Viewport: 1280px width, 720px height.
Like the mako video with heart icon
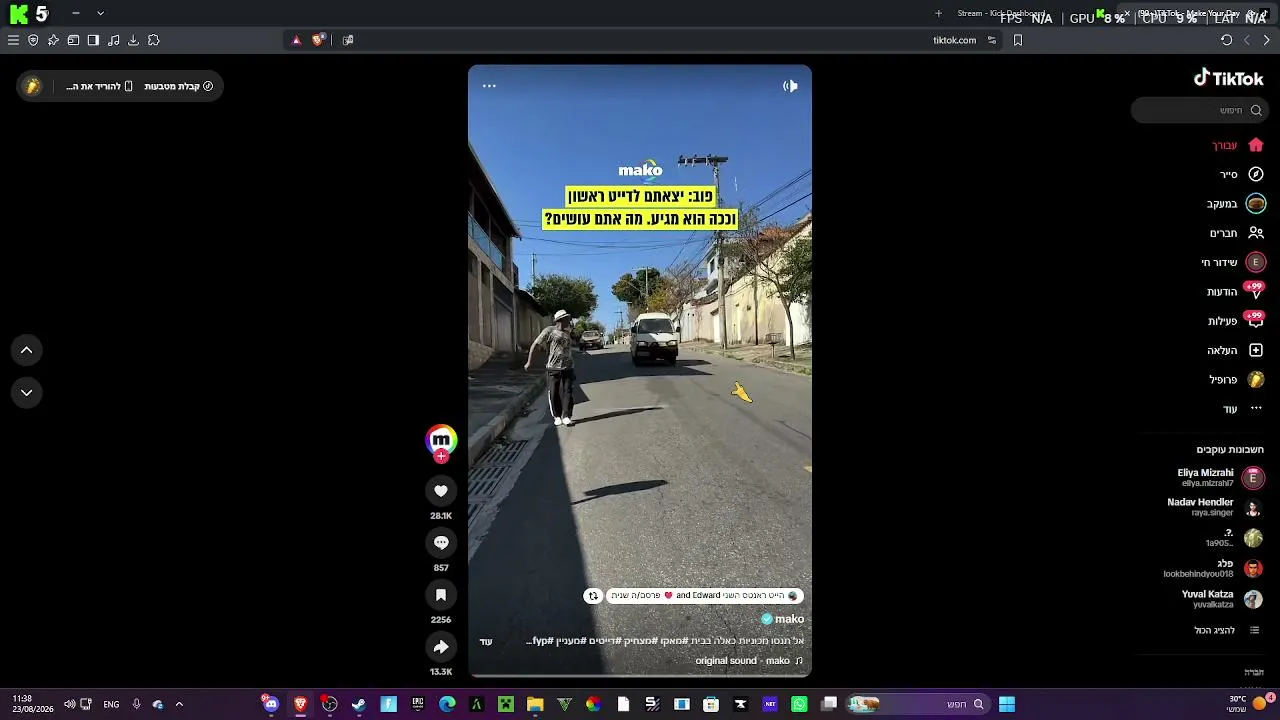(x=441, y=491)
